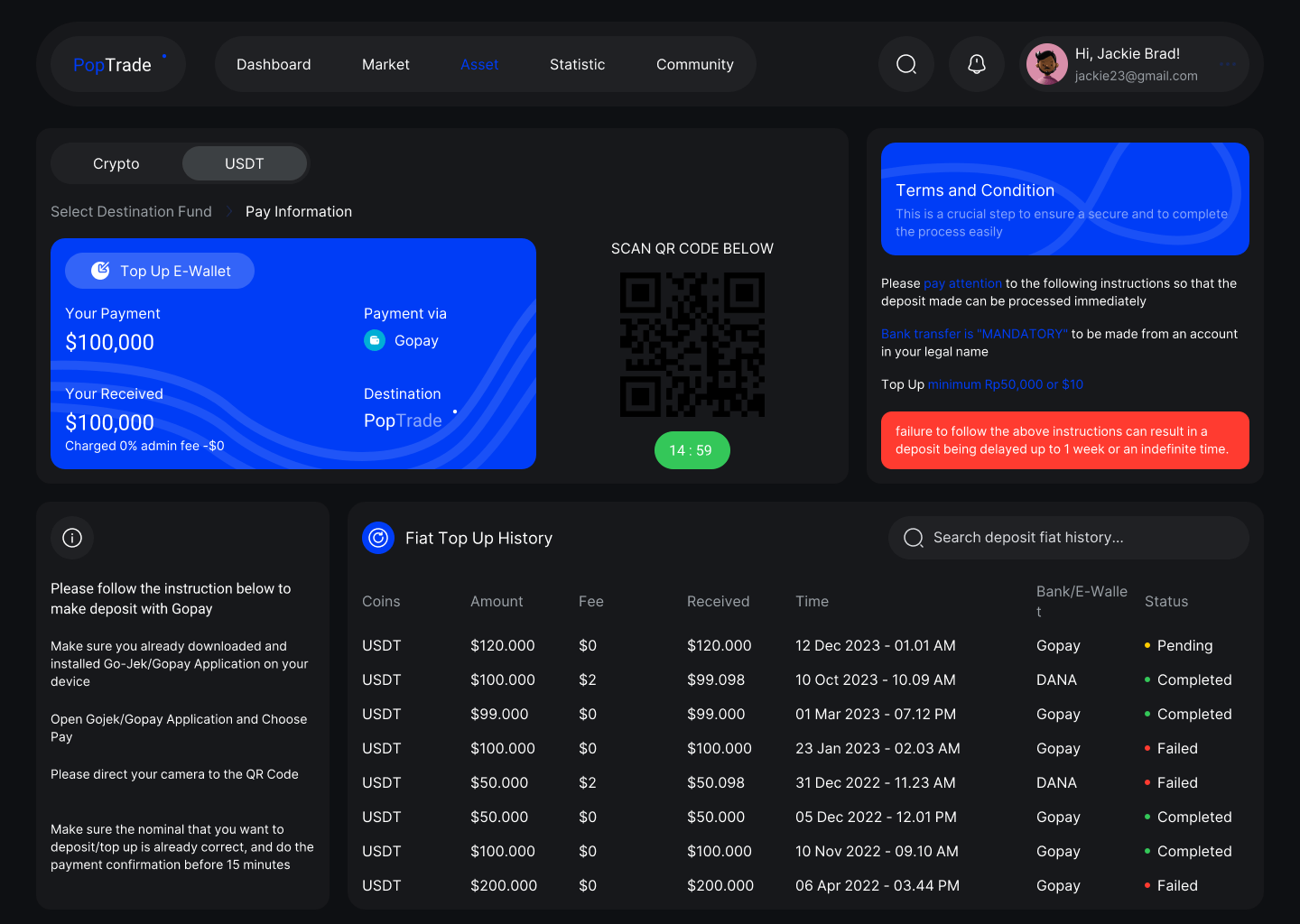Focus the Search deposit fiat history field
Viewport: 1300px width, 924px height.
coord(1069,538)
